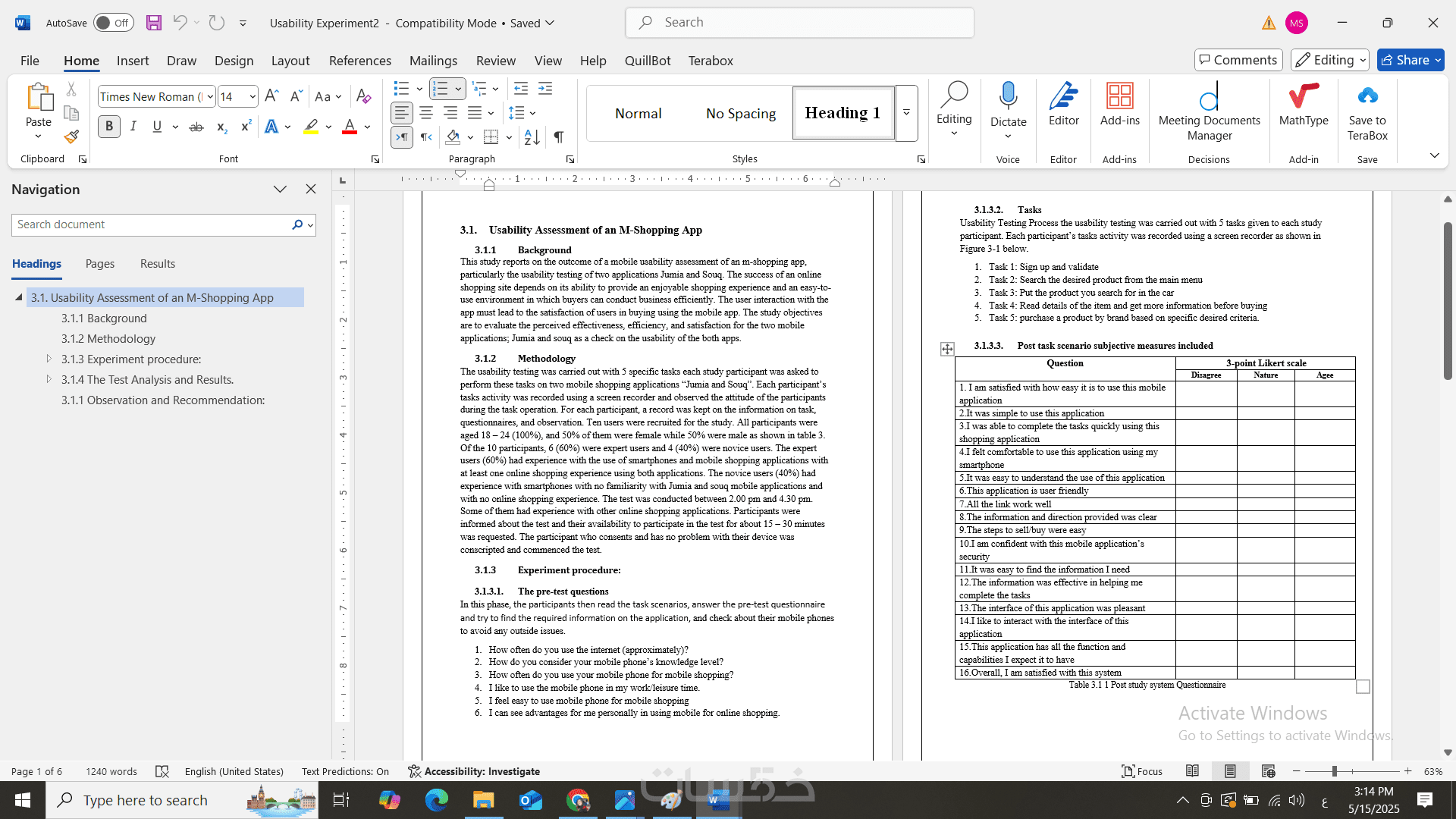The width and height of the screenshot is (1456, 819).
Task: Click the zoom level slider
Action: click(x=1334, y=771)
